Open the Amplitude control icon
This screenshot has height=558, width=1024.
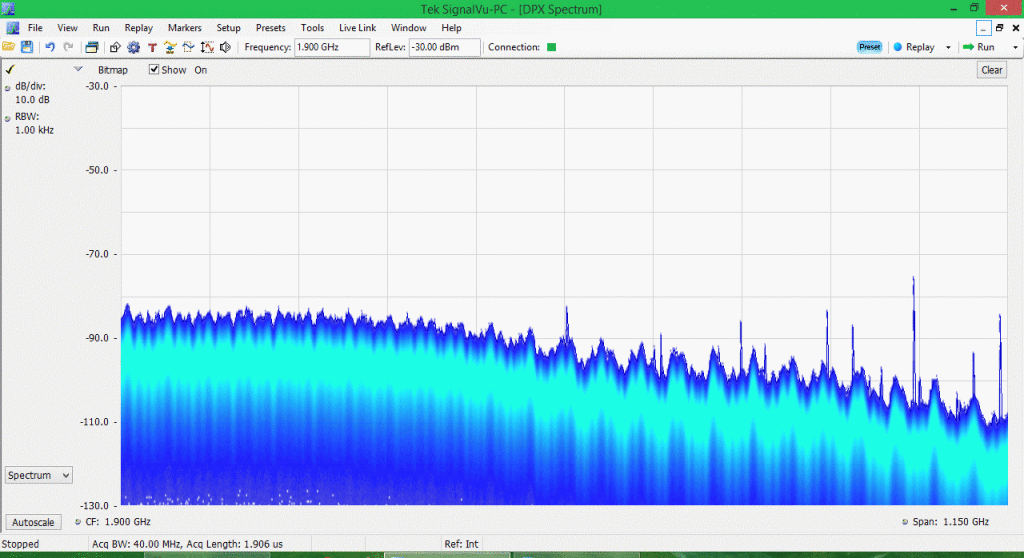click(207, 47)
